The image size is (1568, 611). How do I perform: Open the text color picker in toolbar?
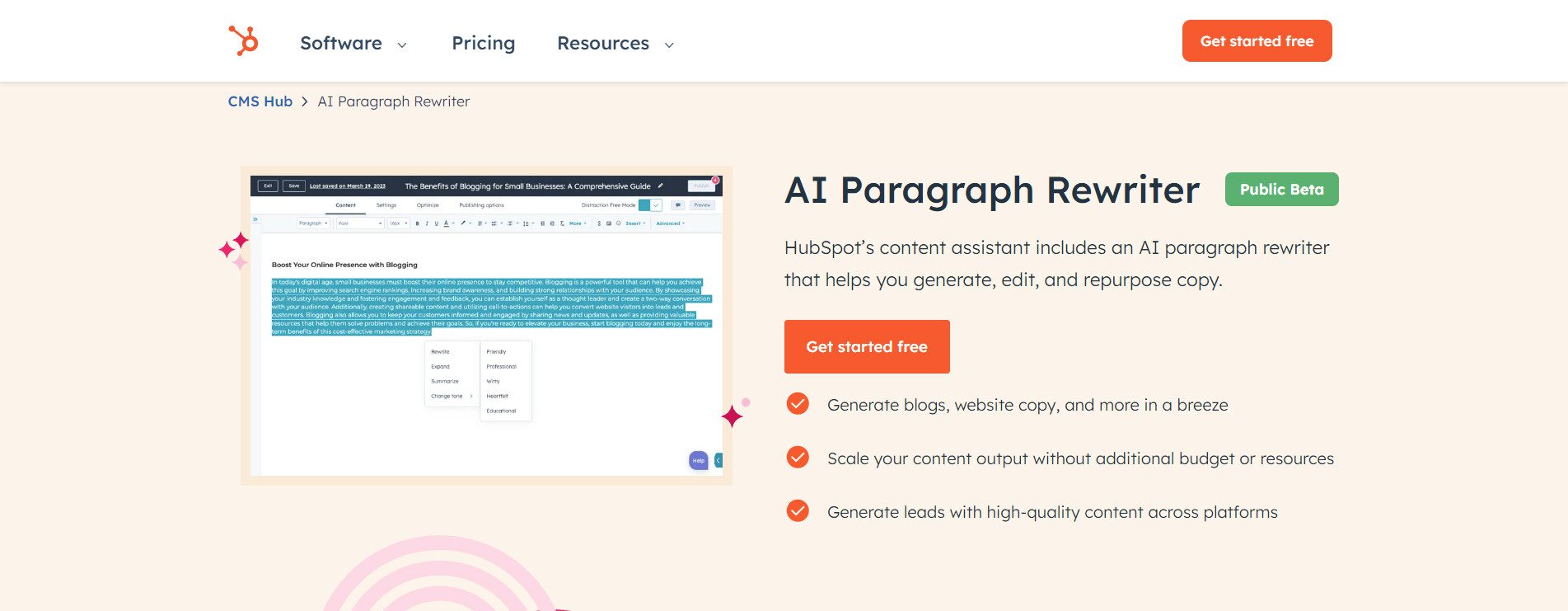[x=447, y=223]
